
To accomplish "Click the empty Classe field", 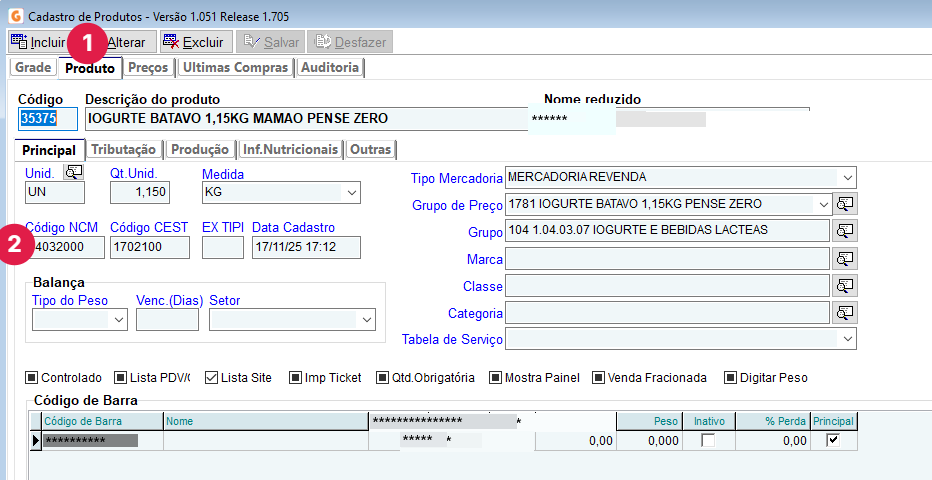I will 667,286.
